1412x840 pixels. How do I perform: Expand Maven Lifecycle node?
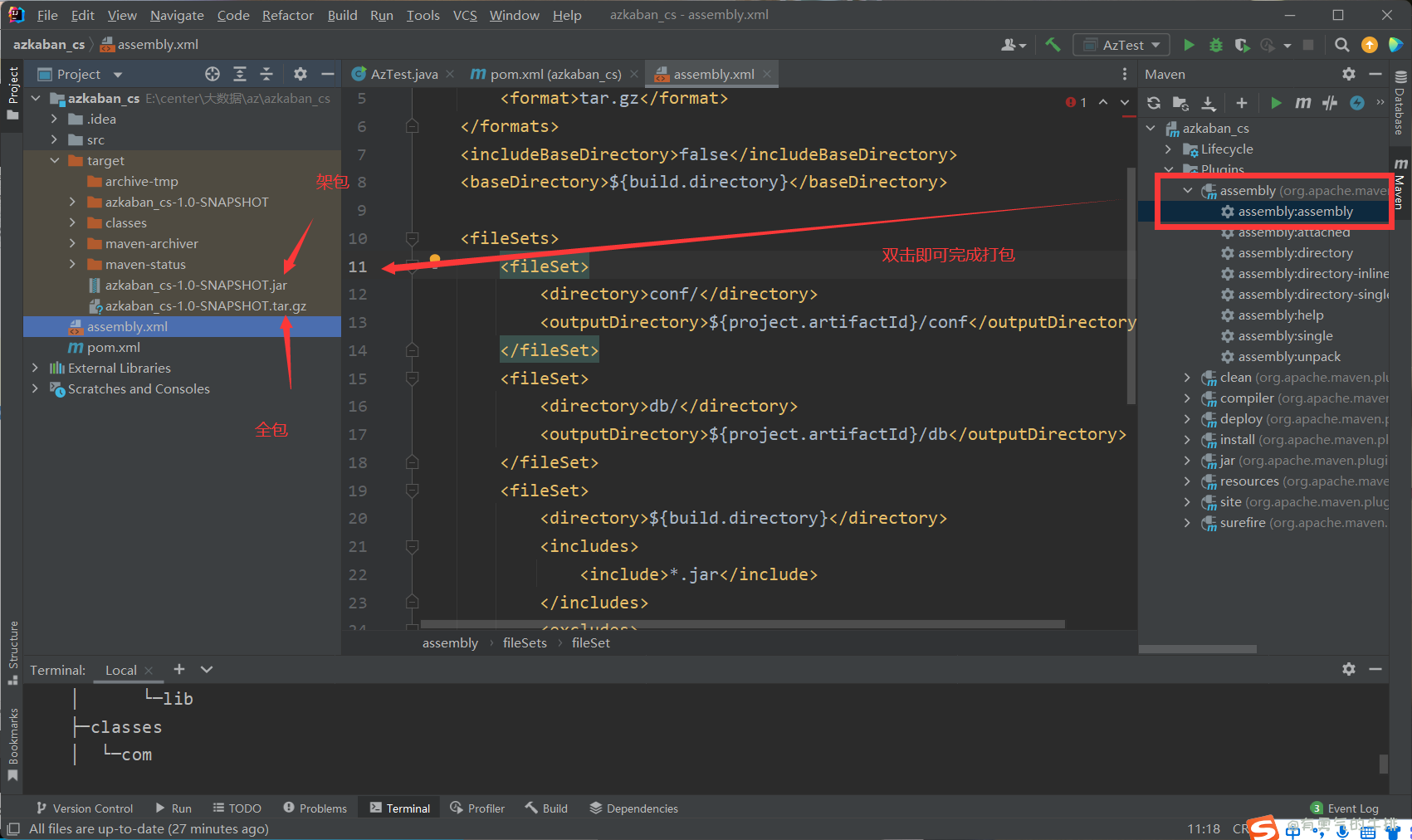[x=1169, y=149]
